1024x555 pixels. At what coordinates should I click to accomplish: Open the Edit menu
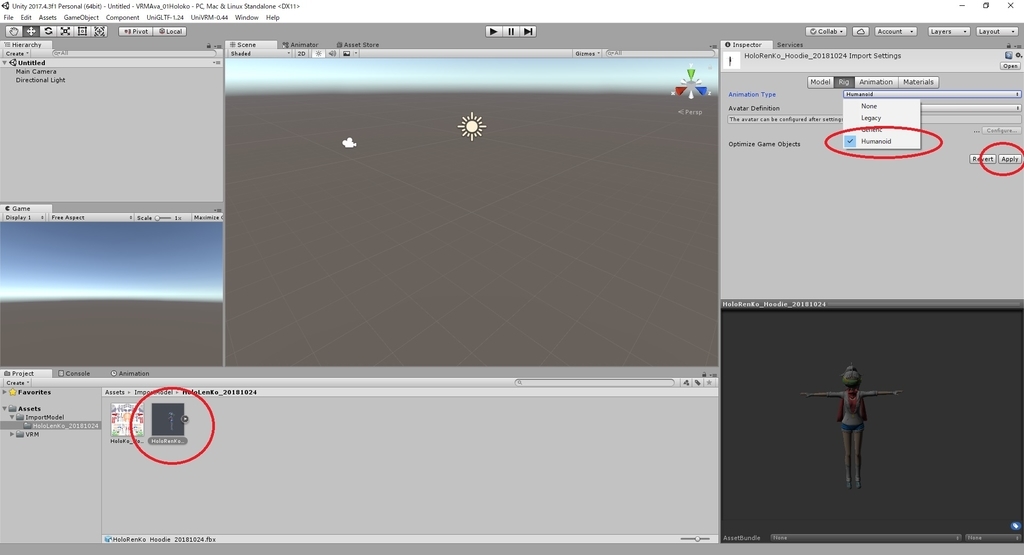pyautogui.click(x=26, y=18)
